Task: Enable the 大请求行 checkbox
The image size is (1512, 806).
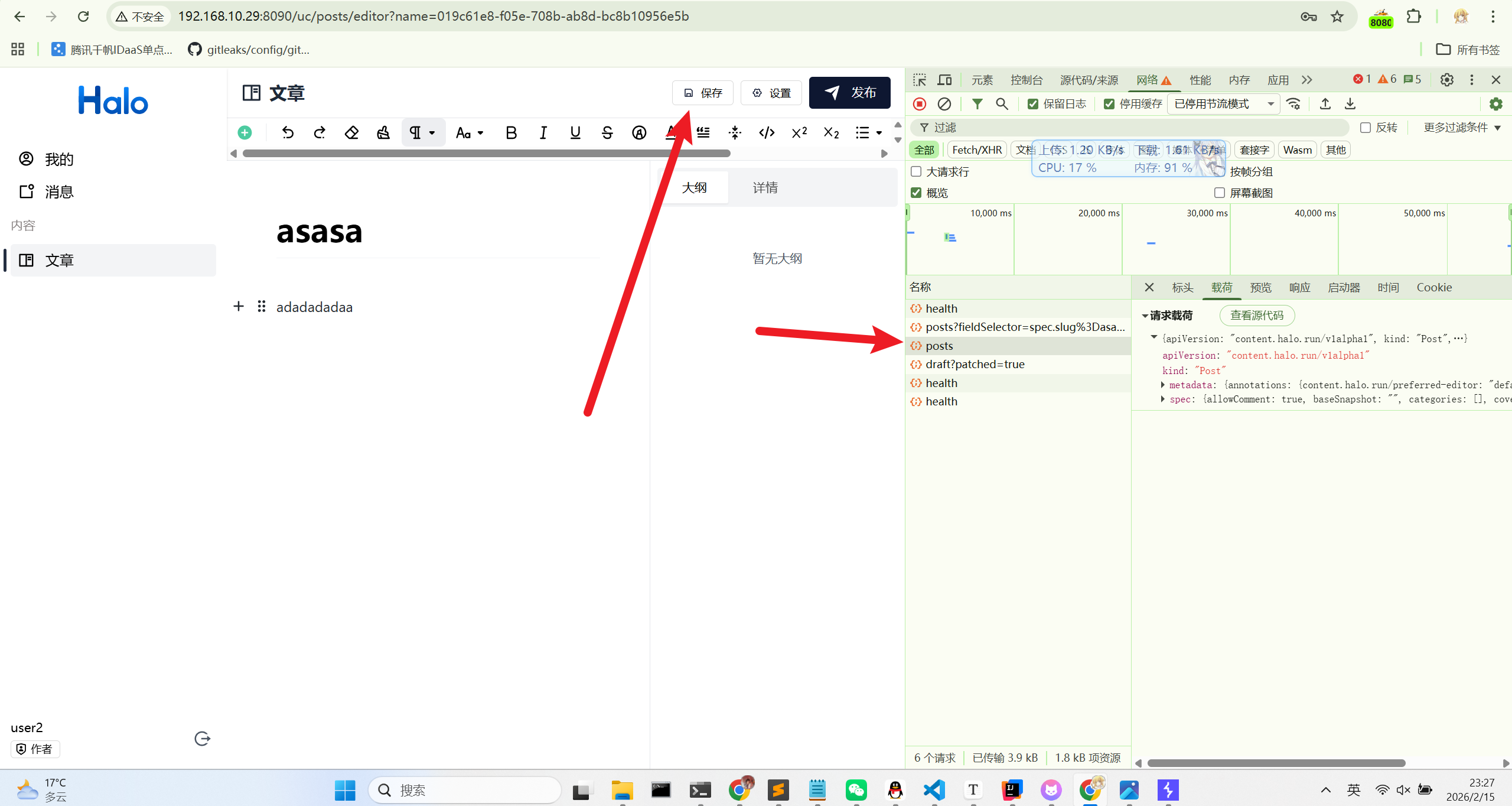Action: 916,171
